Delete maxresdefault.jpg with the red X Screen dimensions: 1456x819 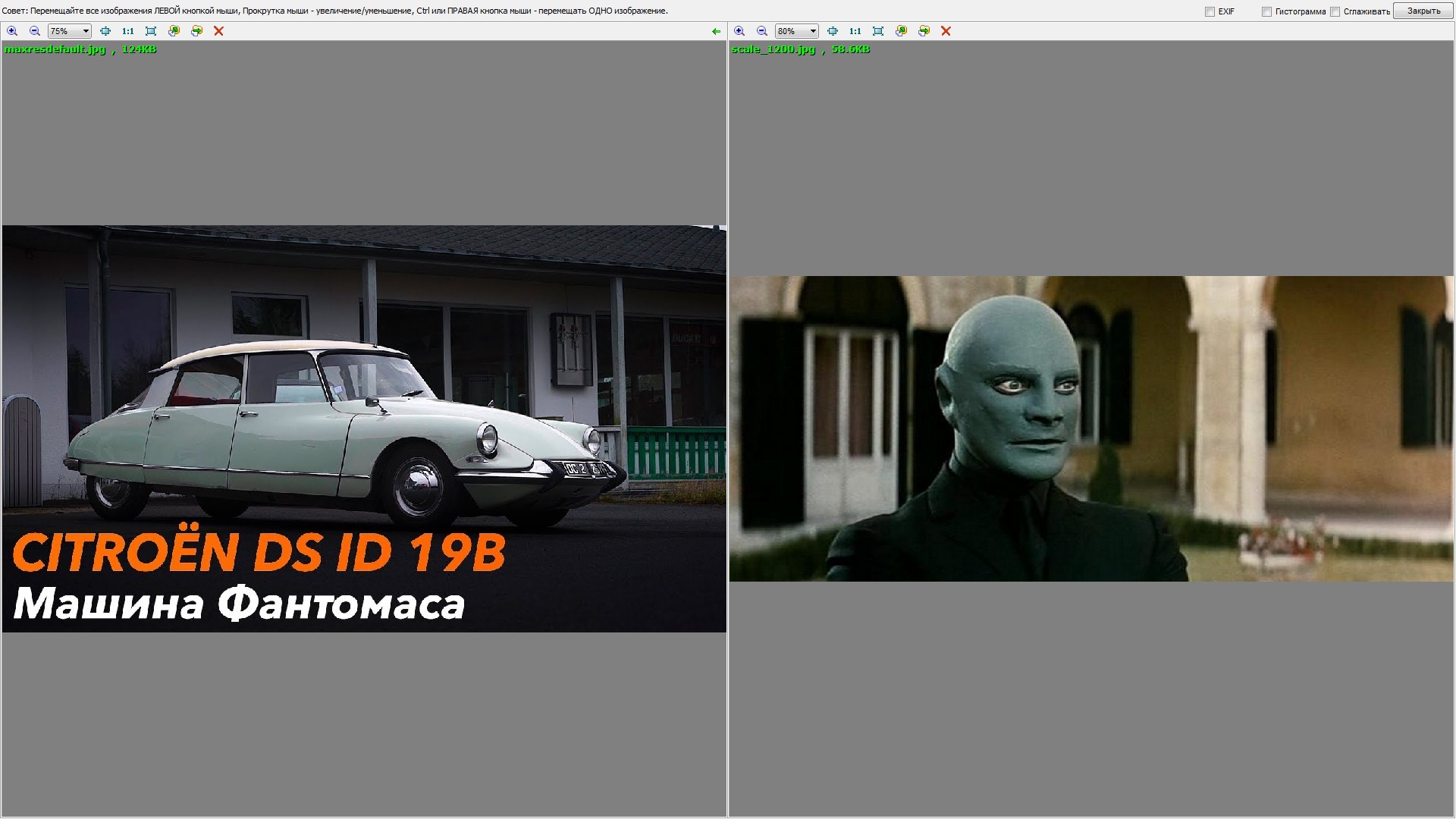pos(218,31)
